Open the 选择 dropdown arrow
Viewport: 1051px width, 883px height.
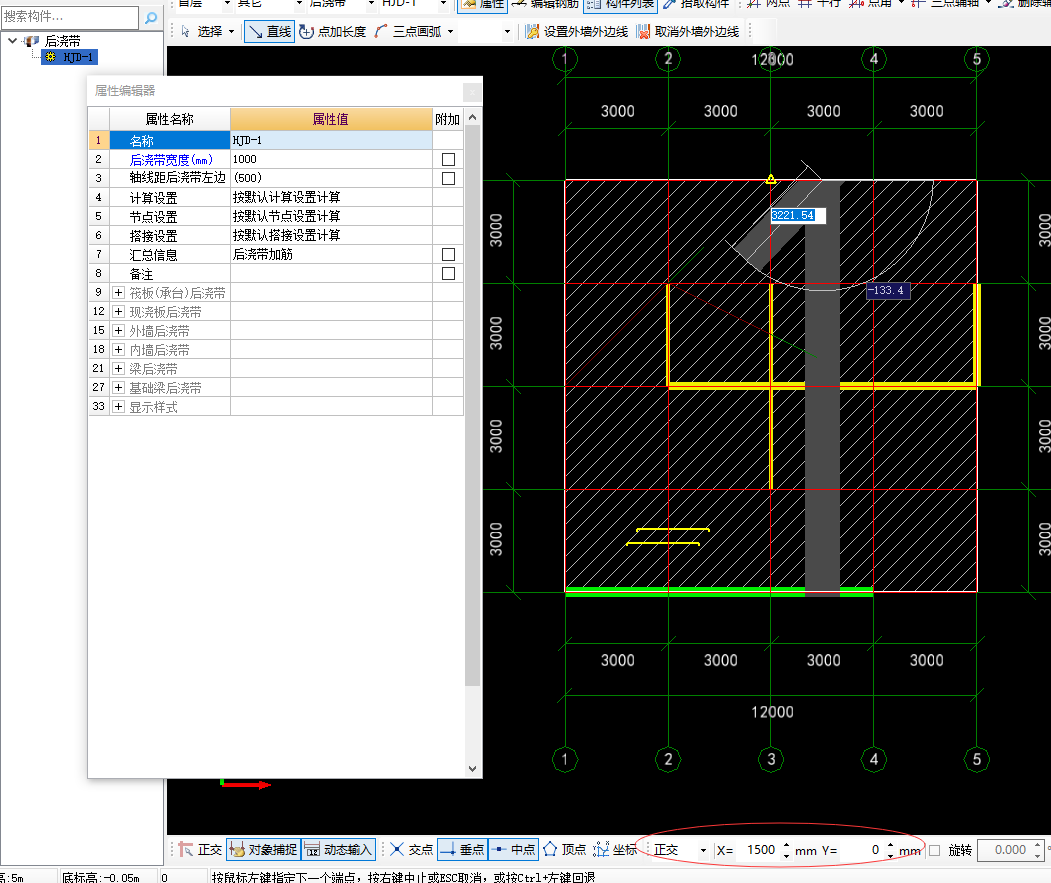pos(232,32)
